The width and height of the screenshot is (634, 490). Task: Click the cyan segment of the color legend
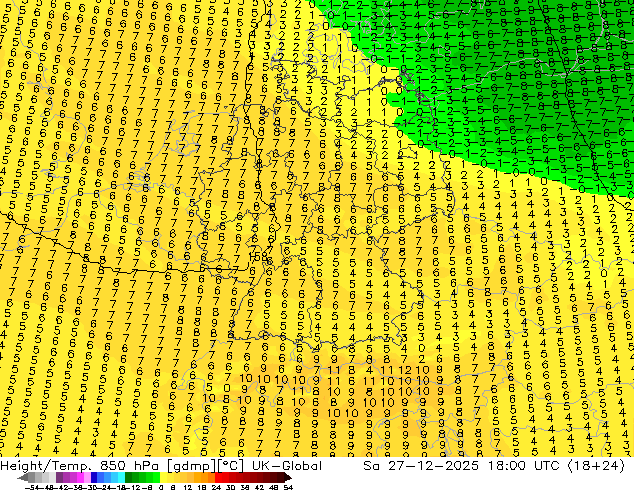[x=121, y=477]
